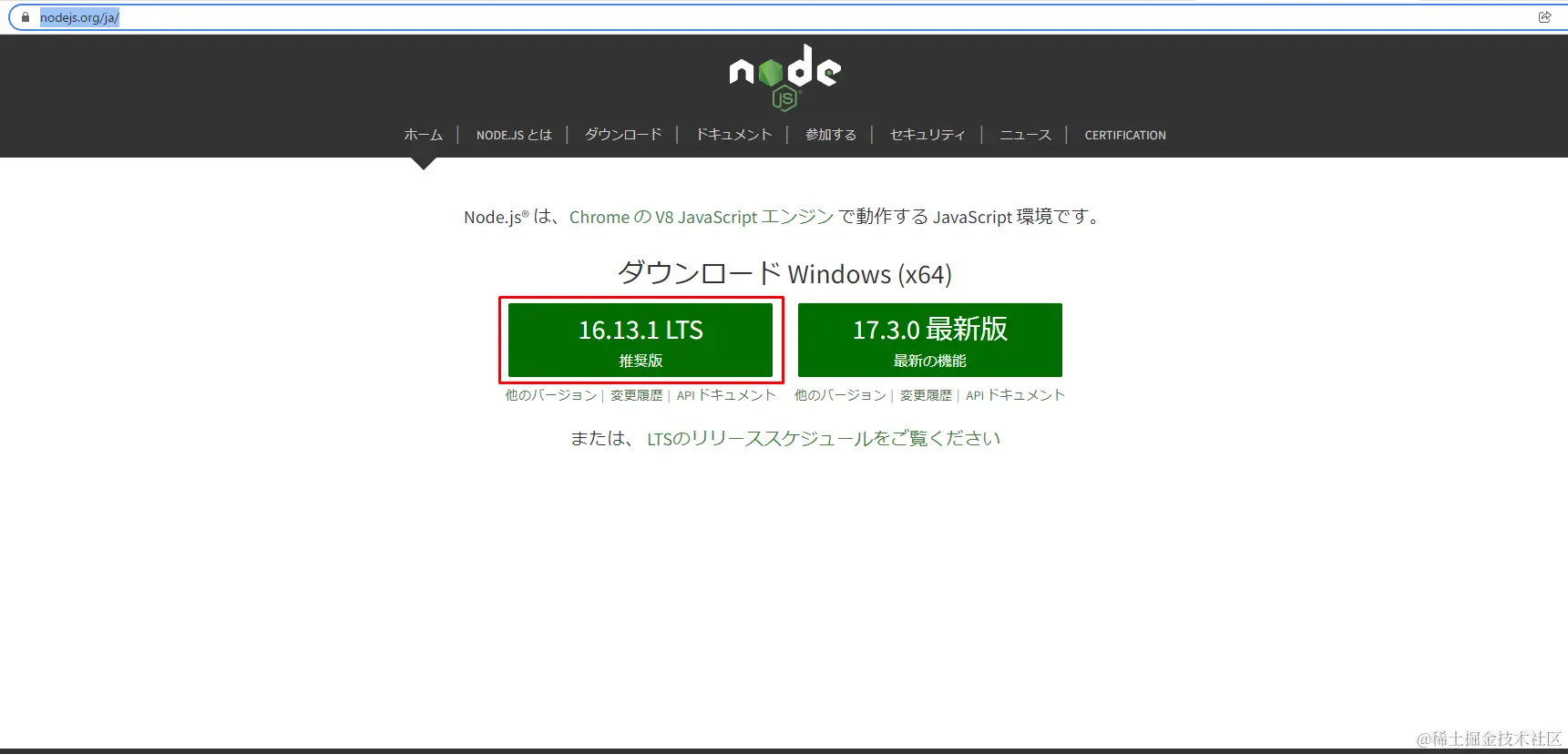Follow the Chrome の V8 JavaScript エンジン link
The image size is (1568, 754).
tap(702, 217)
